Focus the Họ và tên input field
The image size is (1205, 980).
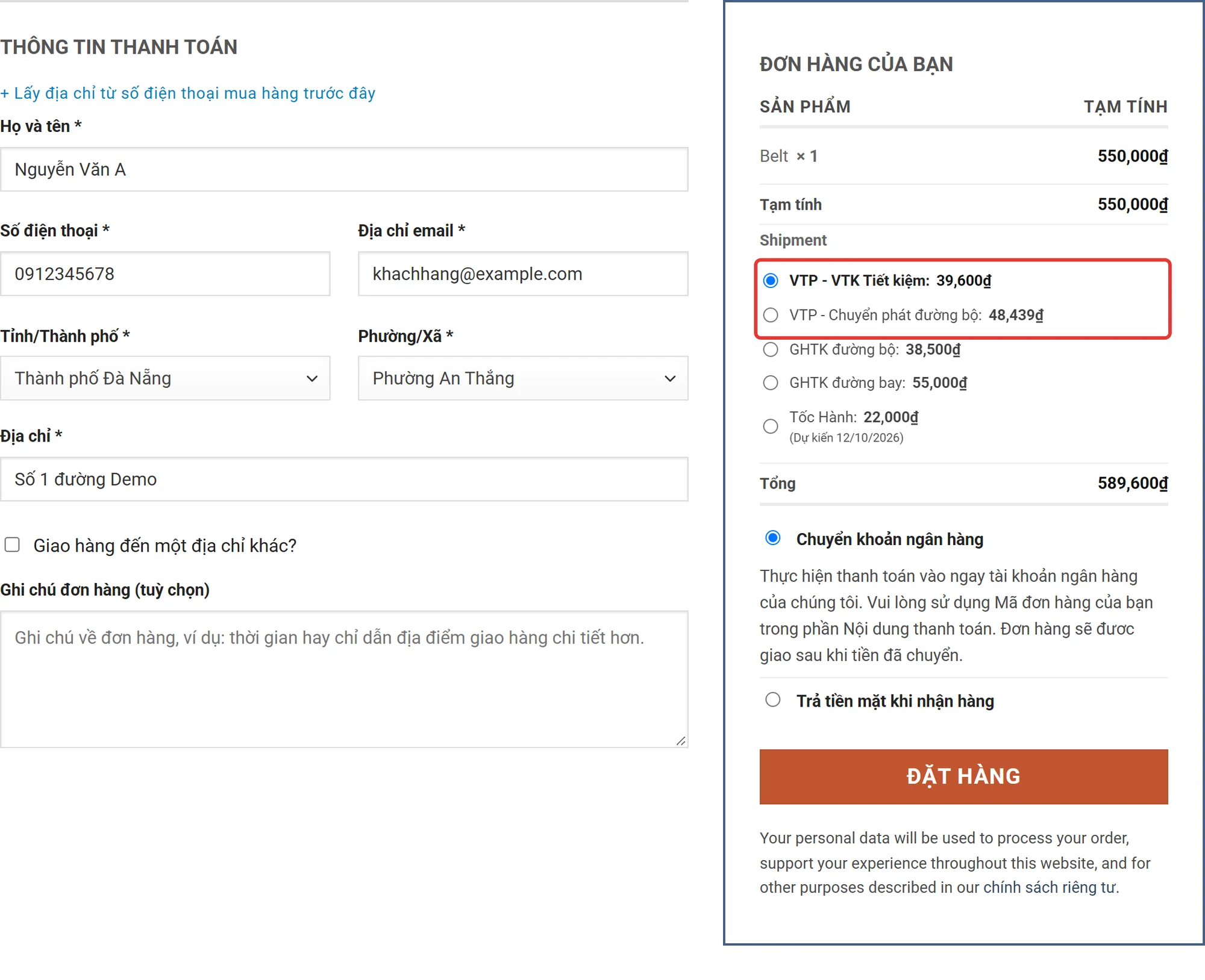tap(344, 169)
